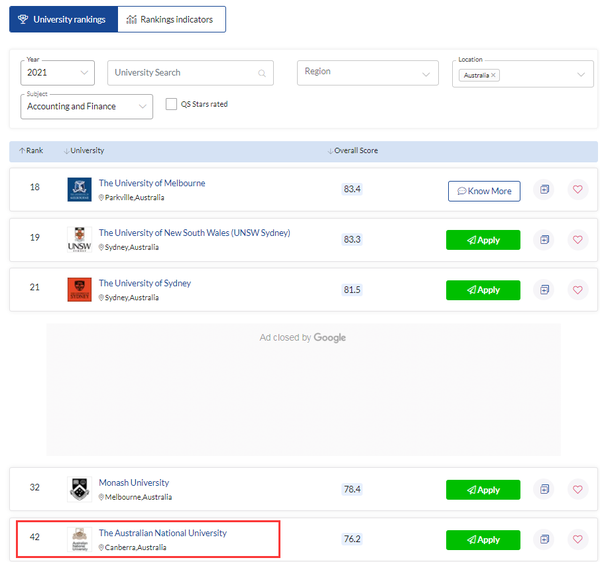Tick the QS Stars rated checkbox
Viewport: 600px width, 562px height.
(x=171, y=104)
